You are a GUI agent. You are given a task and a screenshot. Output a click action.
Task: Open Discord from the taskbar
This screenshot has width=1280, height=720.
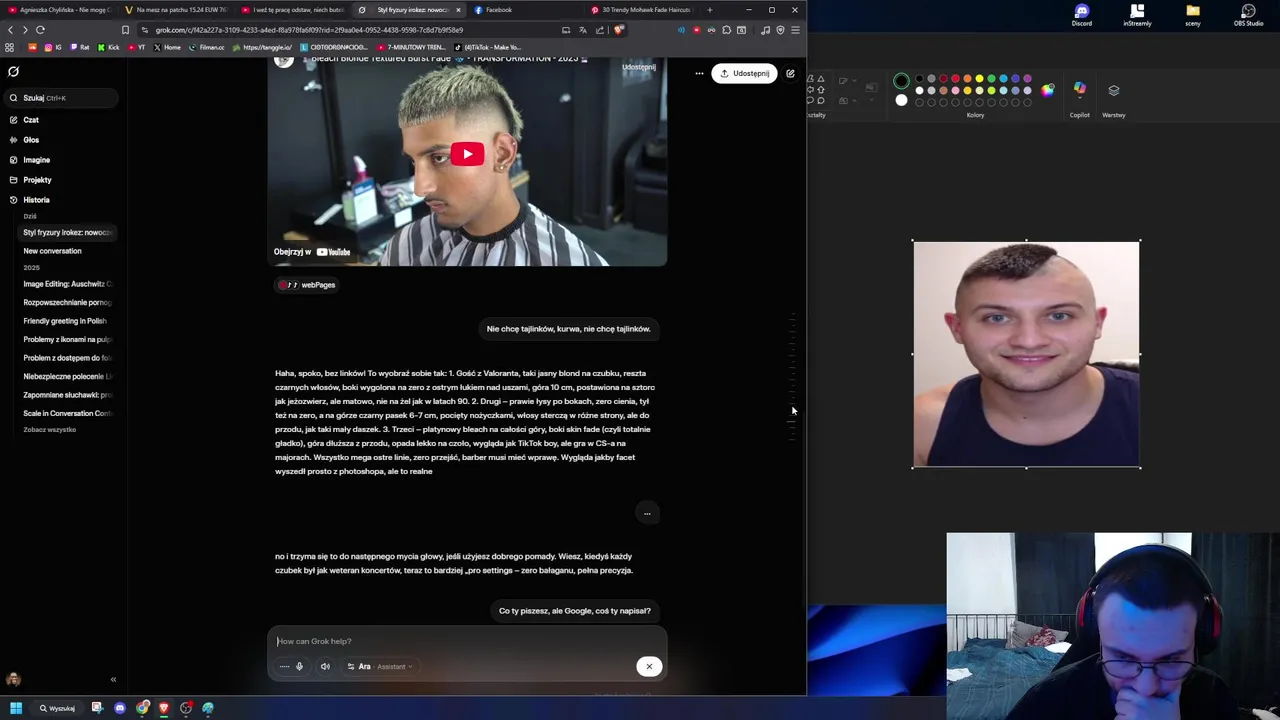120,708
